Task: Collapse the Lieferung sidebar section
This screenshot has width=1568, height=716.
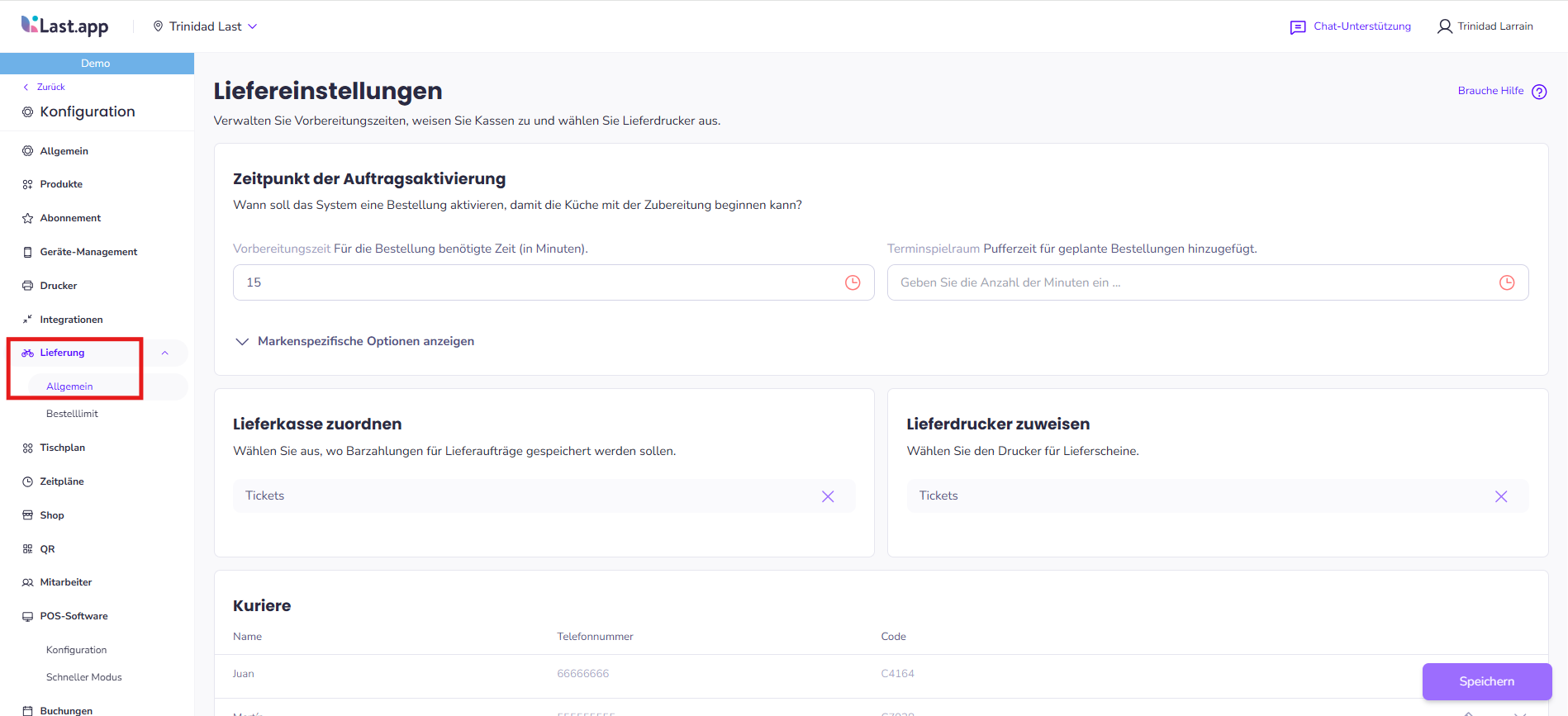Action: pyautogui.click(x=165, y=353)
